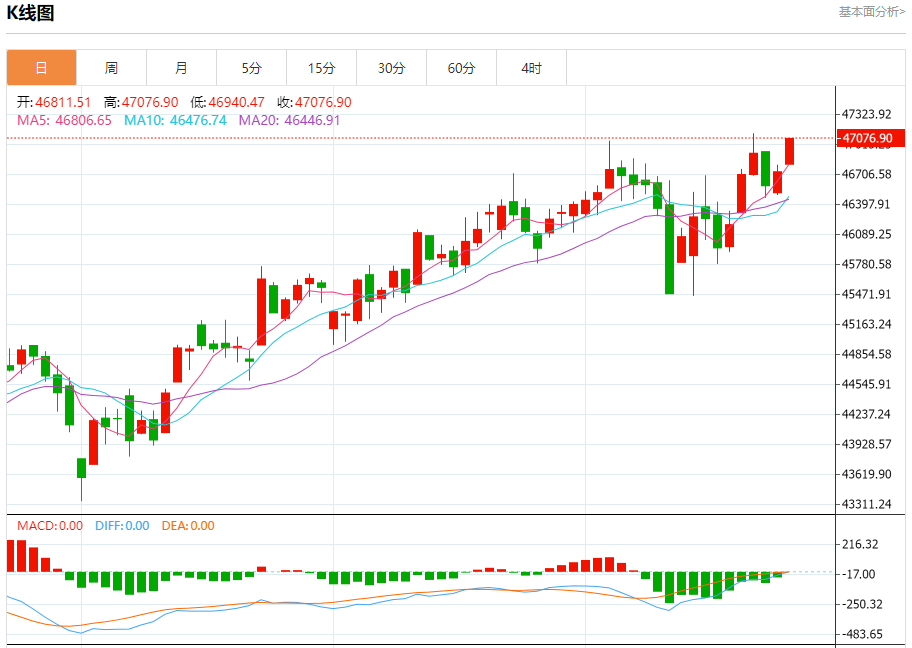Click the 43311.24 price axis label
The height and width of the screenshot is (648, 912).
[867, 504]
